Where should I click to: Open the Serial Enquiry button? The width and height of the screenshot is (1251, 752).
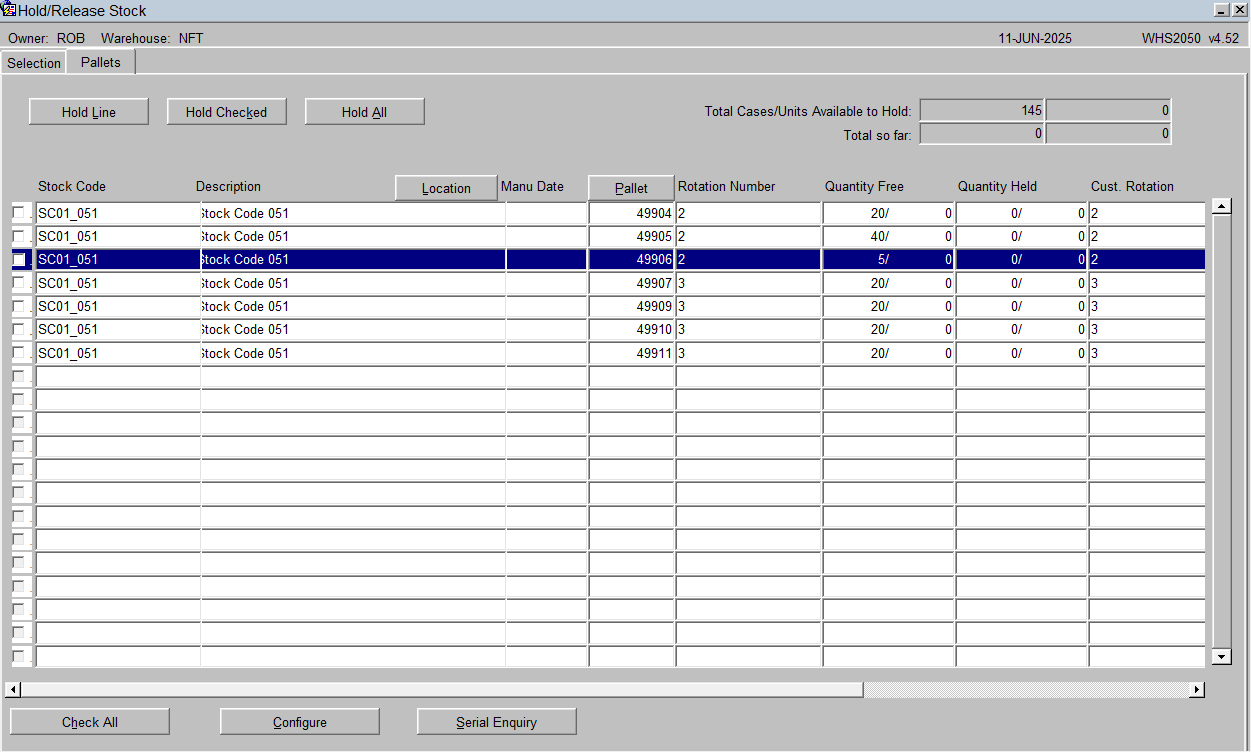tap(496, 722)
